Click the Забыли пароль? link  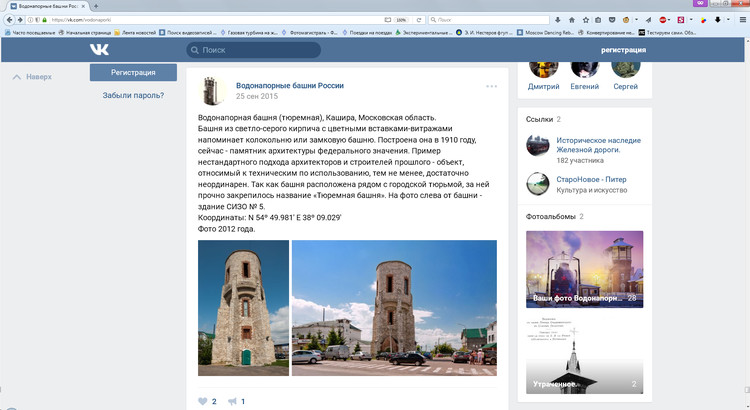(x=133, y=95)
